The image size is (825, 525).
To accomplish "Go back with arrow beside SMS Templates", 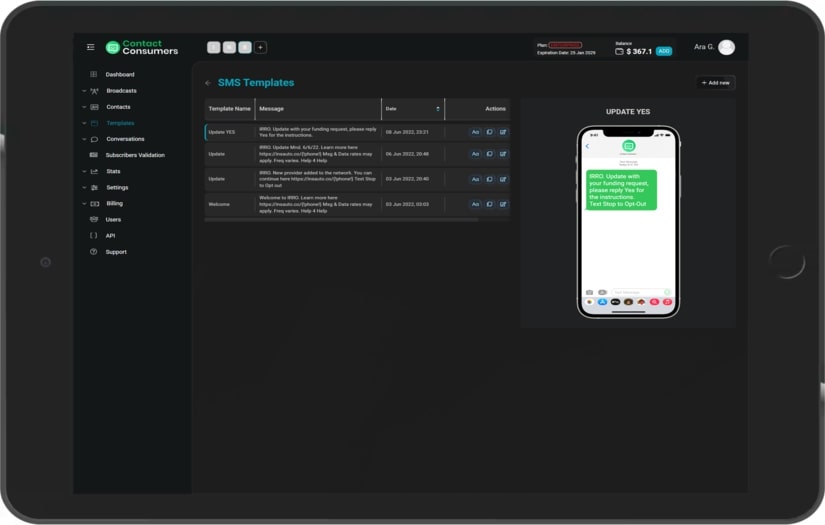I will pyautogui.click(x=208, y=83).
